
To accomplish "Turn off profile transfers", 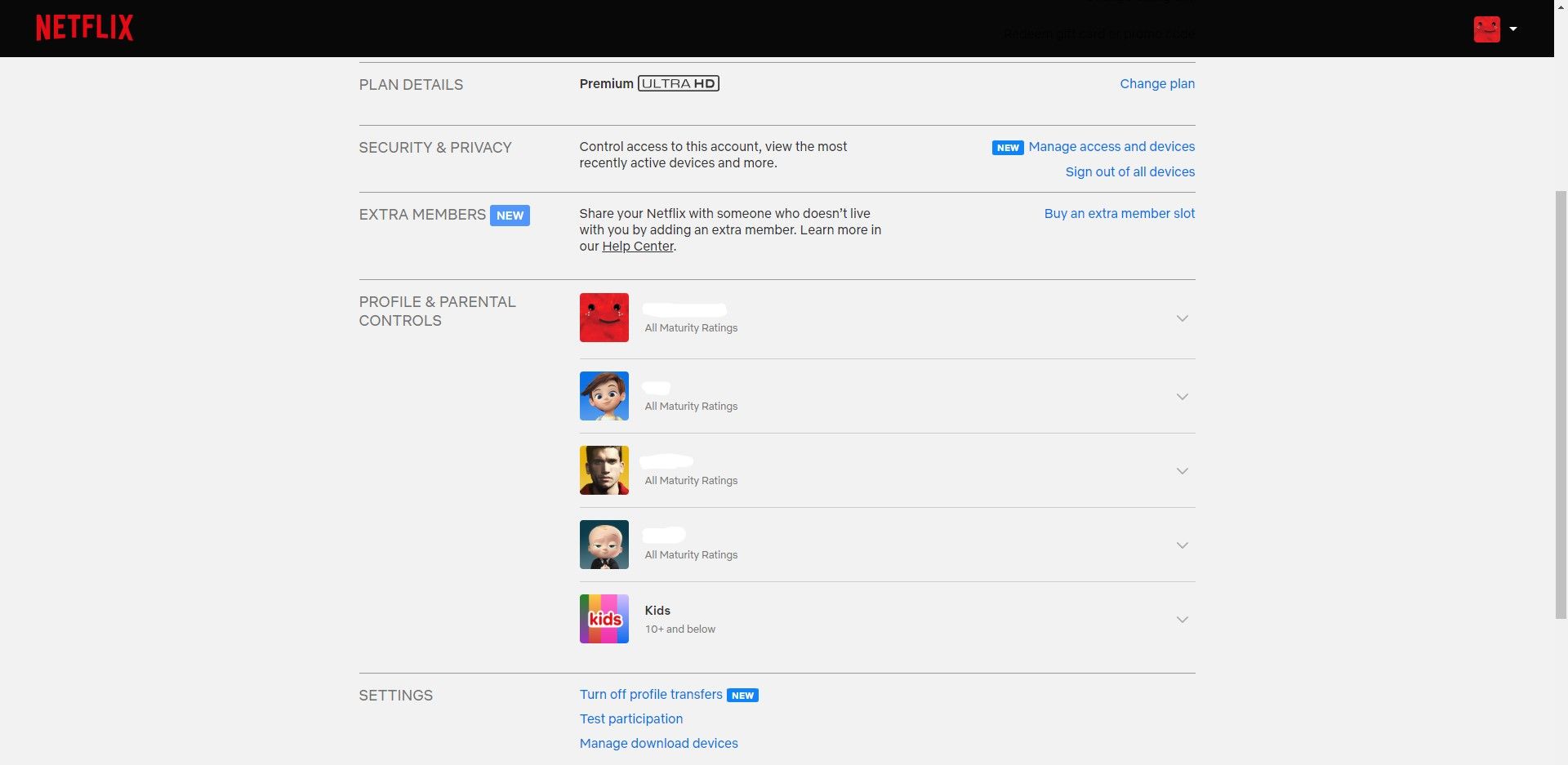I will point(650,694).
